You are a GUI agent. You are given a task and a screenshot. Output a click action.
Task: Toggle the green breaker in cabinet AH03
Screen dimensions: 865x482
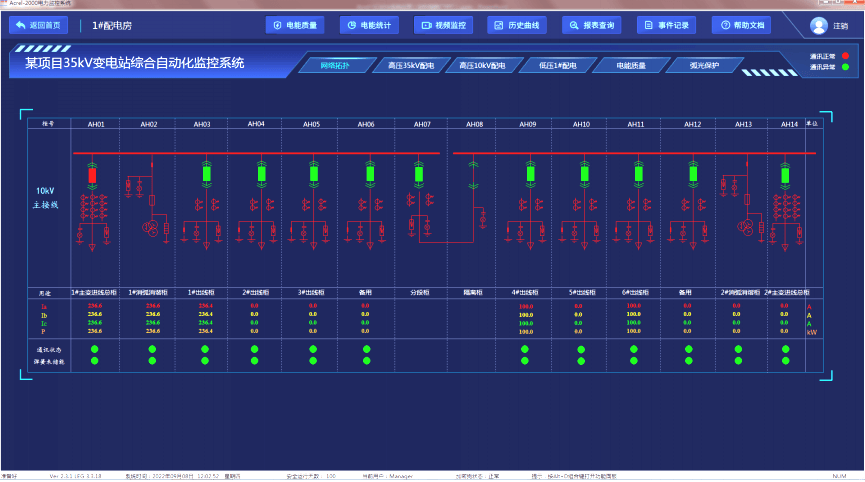click(206, 176)
